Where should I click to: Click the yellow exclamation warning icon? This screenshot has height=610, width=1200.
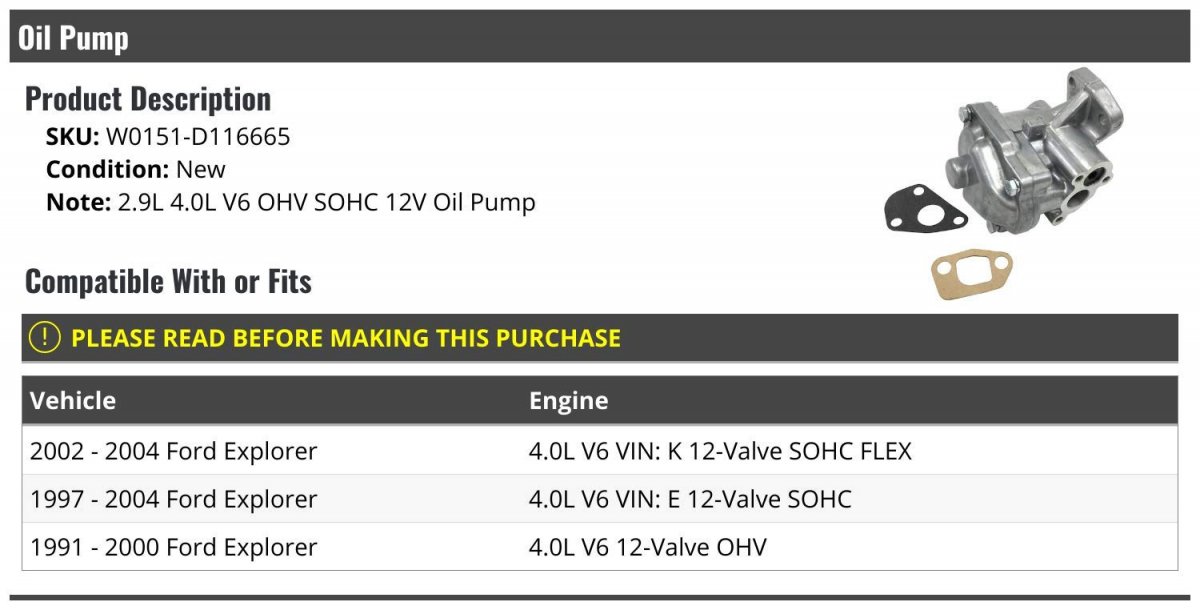pyautogui.click(x=45, y=338)
